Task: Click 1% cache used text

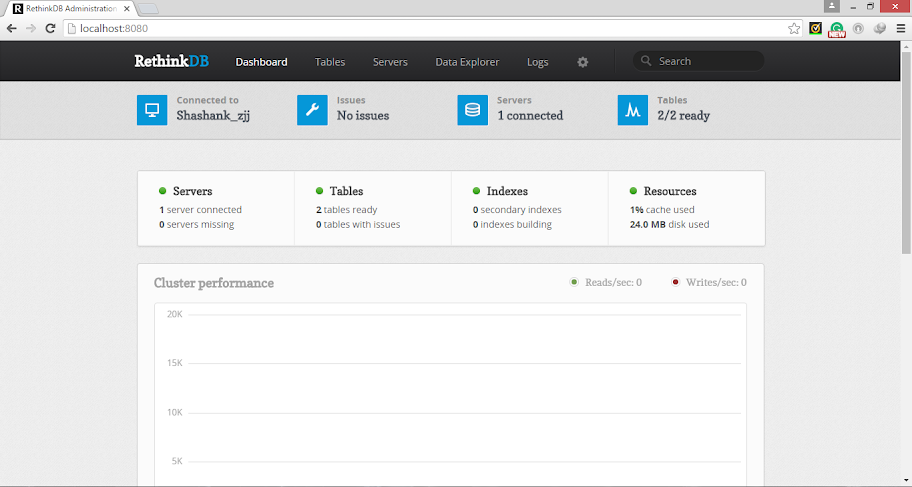Action: coord(662,209)
